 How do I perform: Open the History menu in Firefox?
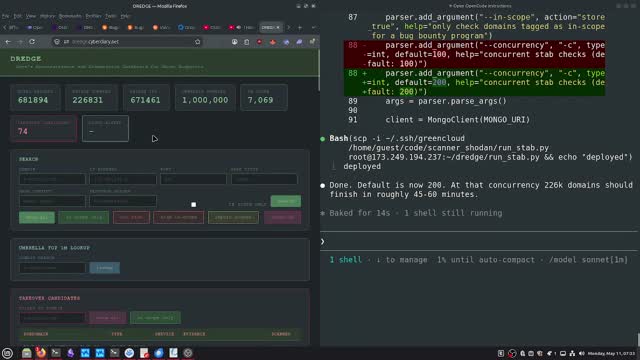point(47,16)
